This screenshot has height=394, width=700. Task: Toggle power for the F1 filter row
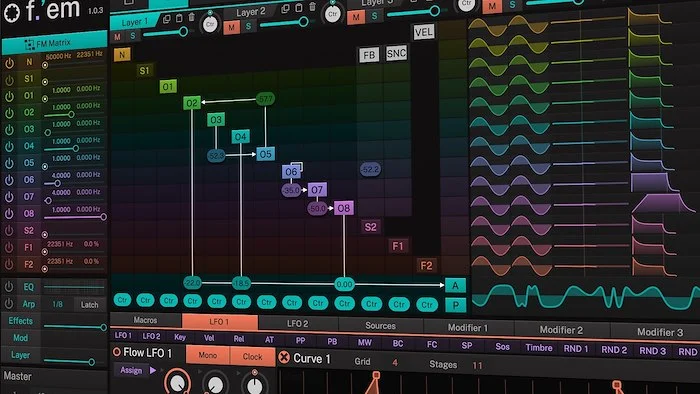(9, 247)
